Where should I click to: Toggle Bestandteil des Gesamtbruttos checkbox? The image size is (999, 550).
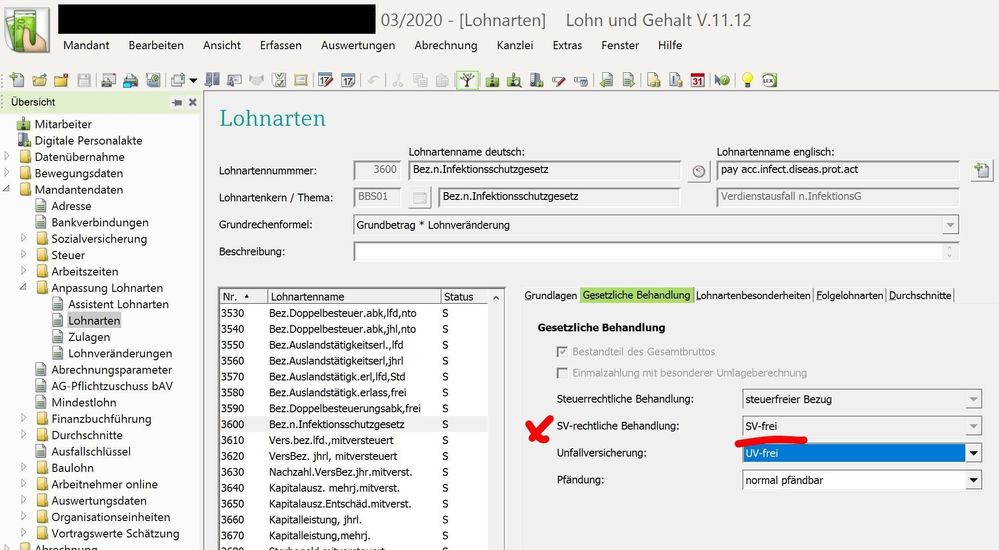pos(561,352)
